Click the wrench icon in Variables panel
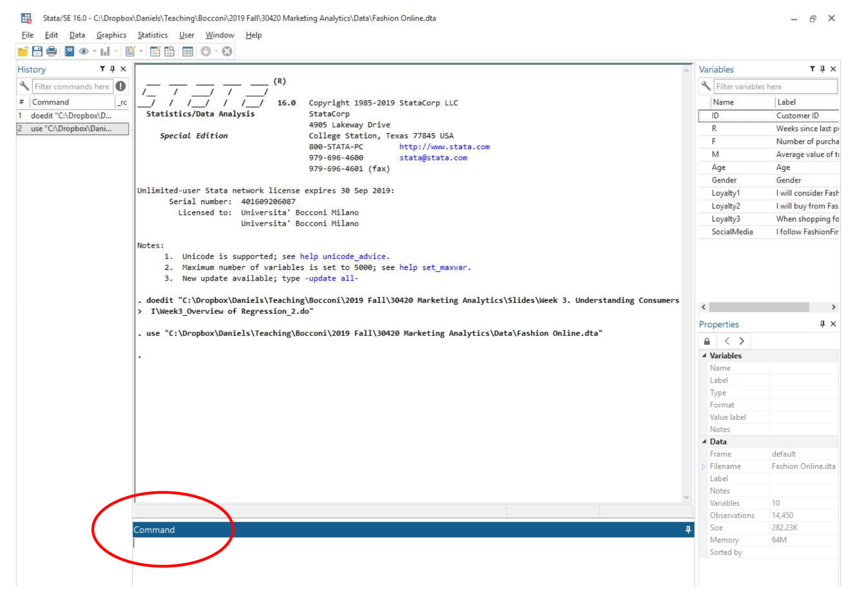 point(706,86)
